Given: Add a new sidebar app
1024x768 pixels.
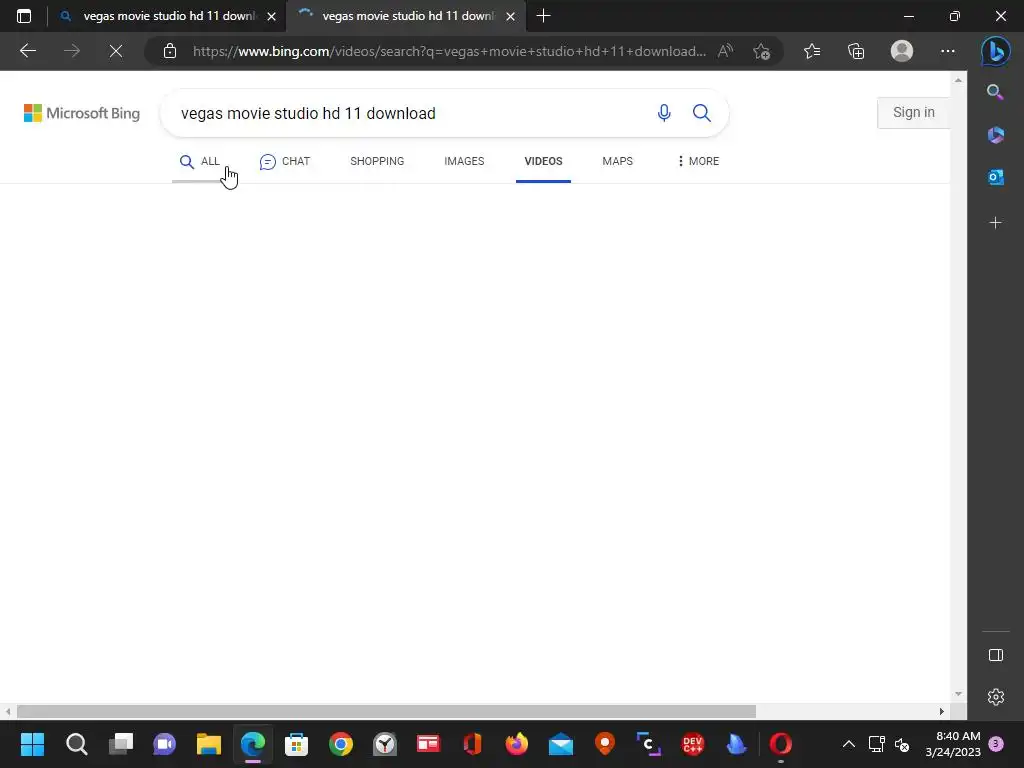Looking at the screenshot, I should (x=995, y=223).
